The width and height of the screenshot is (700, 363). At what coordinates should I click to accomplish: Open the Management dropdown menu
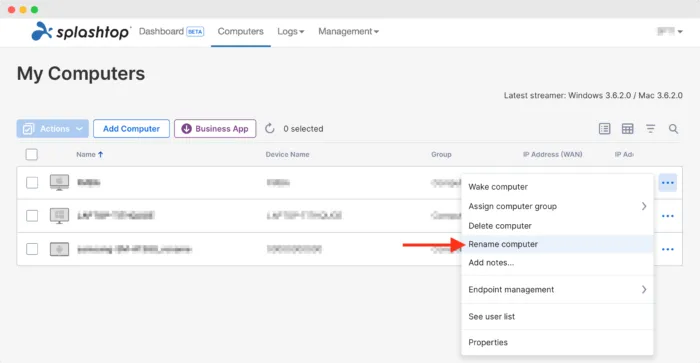pos(348,32)
